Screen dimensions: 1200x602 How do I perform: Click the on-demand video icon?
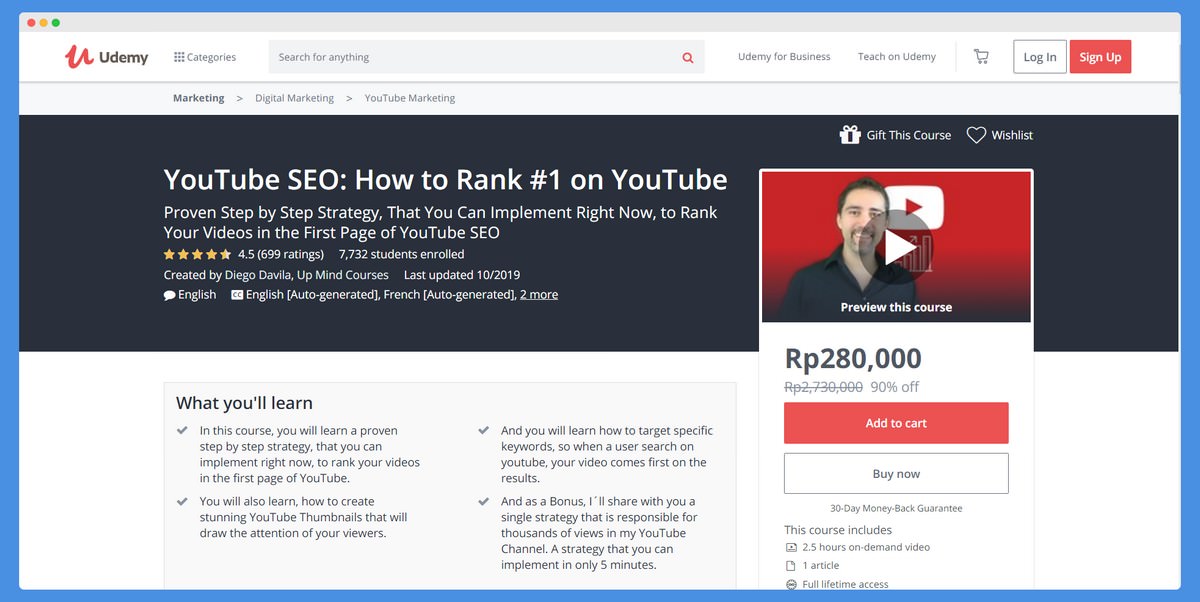[x=791, y=548]
